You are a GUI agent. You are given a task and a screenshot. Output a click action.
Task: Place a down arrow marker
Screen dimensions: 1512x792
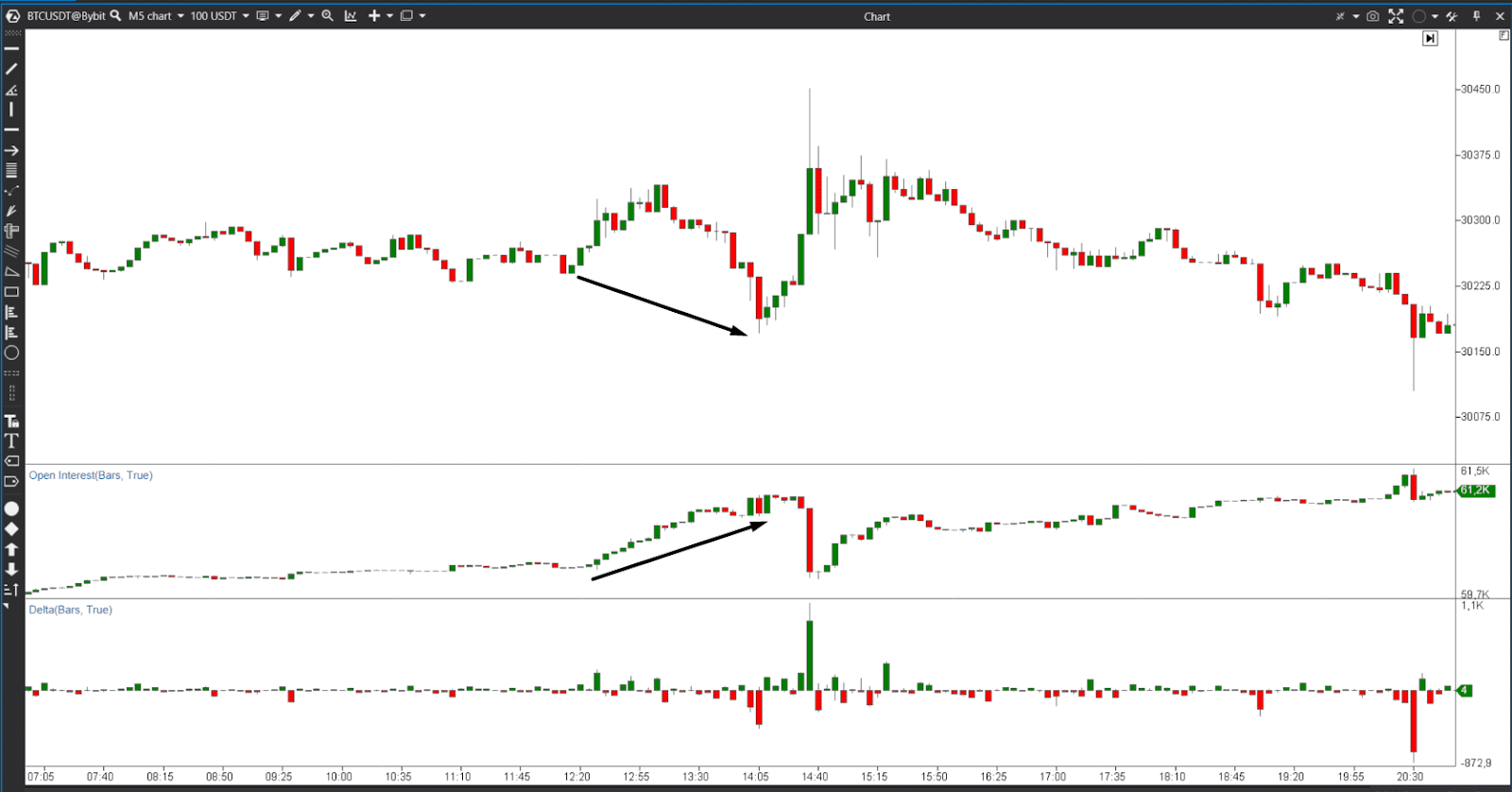click(11, 569)
